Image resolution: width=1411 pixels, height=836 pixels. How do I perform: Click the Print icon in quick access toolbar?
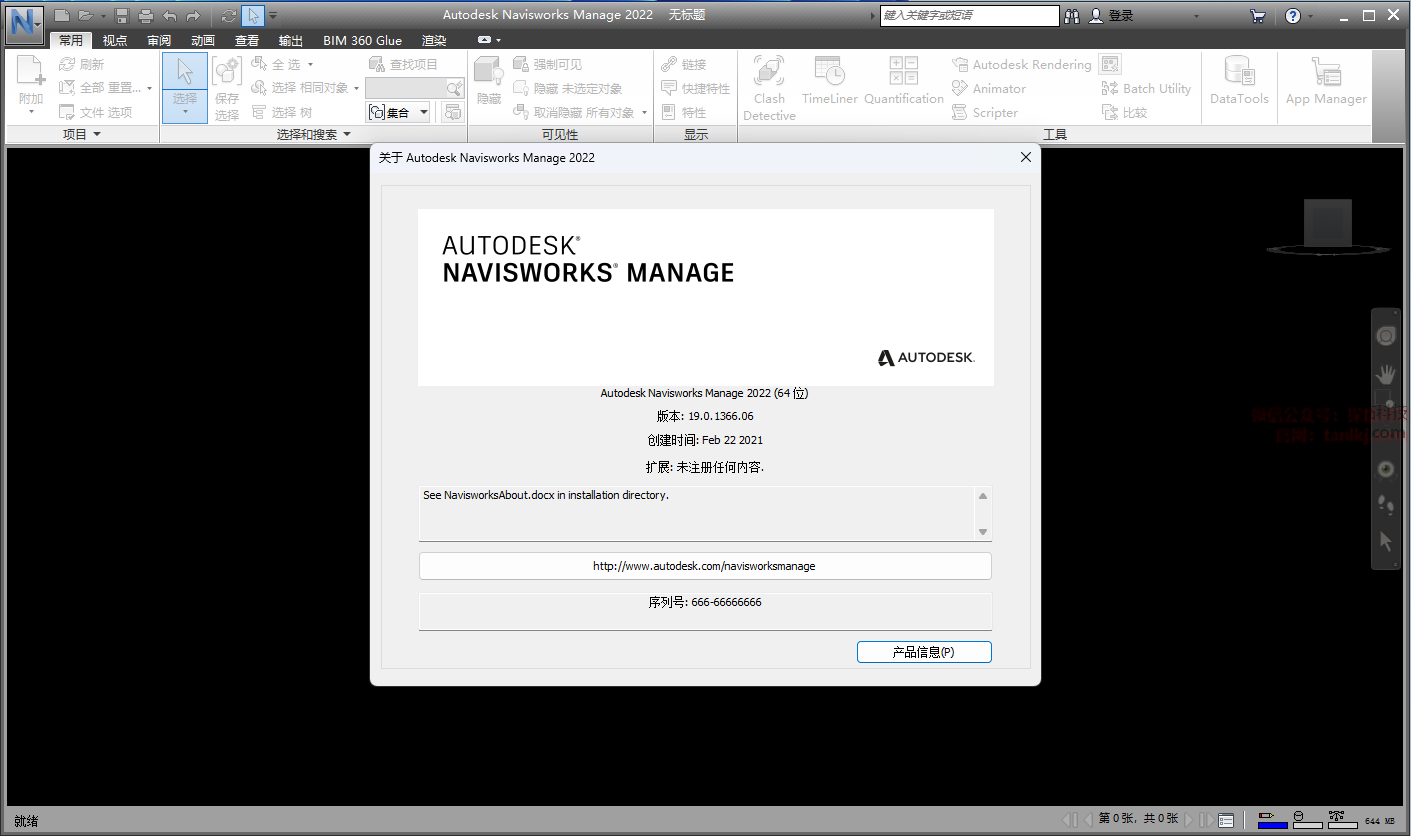[x=146, y=16]
